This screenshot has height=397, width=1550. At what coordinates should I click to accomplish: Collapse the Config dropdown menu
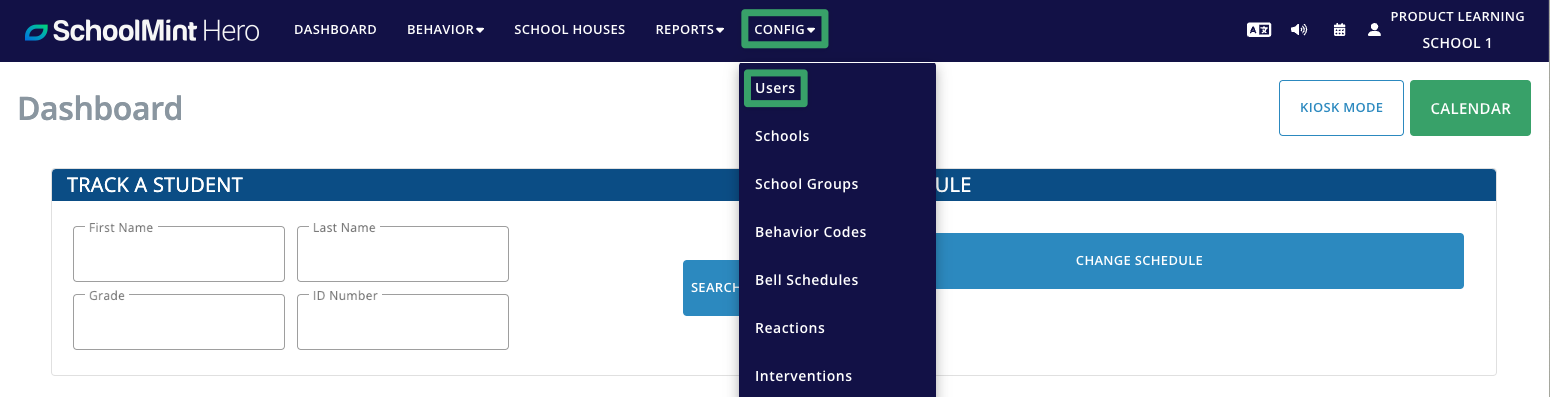click(x=785, y=30)
